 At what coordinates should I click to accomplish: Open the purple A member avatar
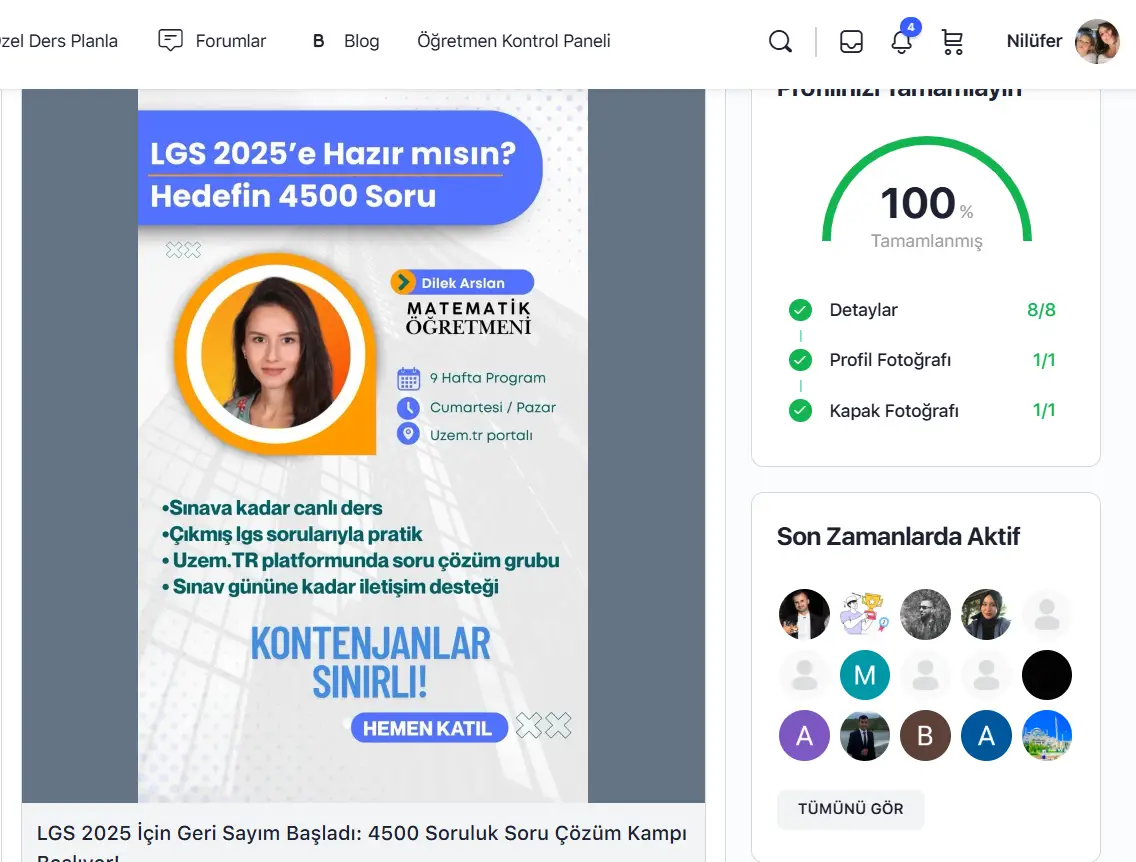tap(804, 736)
